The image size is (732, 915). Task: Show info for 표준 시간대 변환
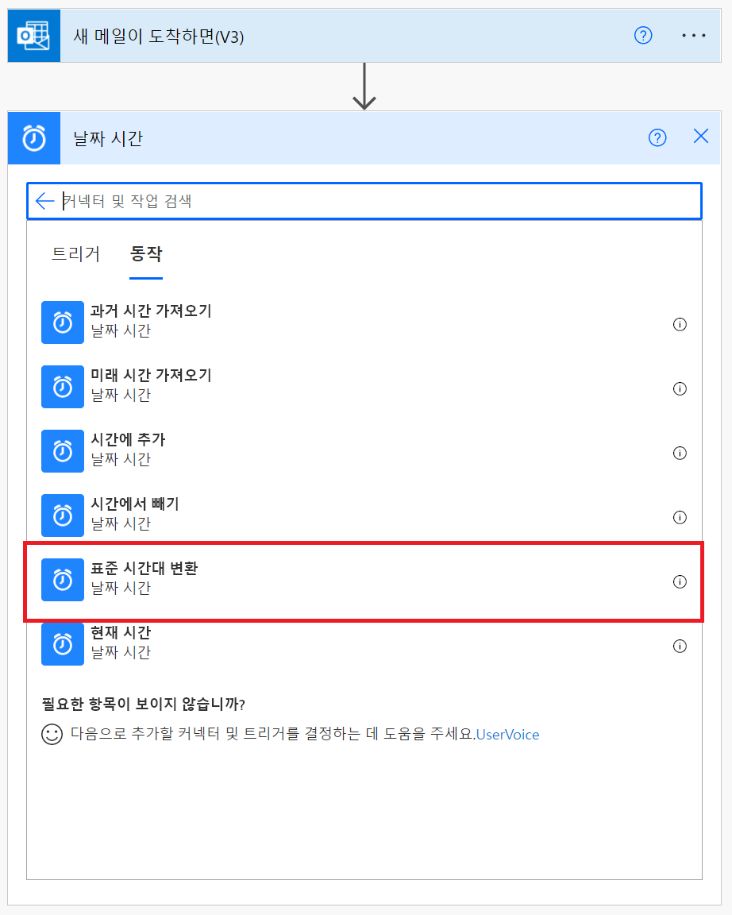(x=679, y=582)
